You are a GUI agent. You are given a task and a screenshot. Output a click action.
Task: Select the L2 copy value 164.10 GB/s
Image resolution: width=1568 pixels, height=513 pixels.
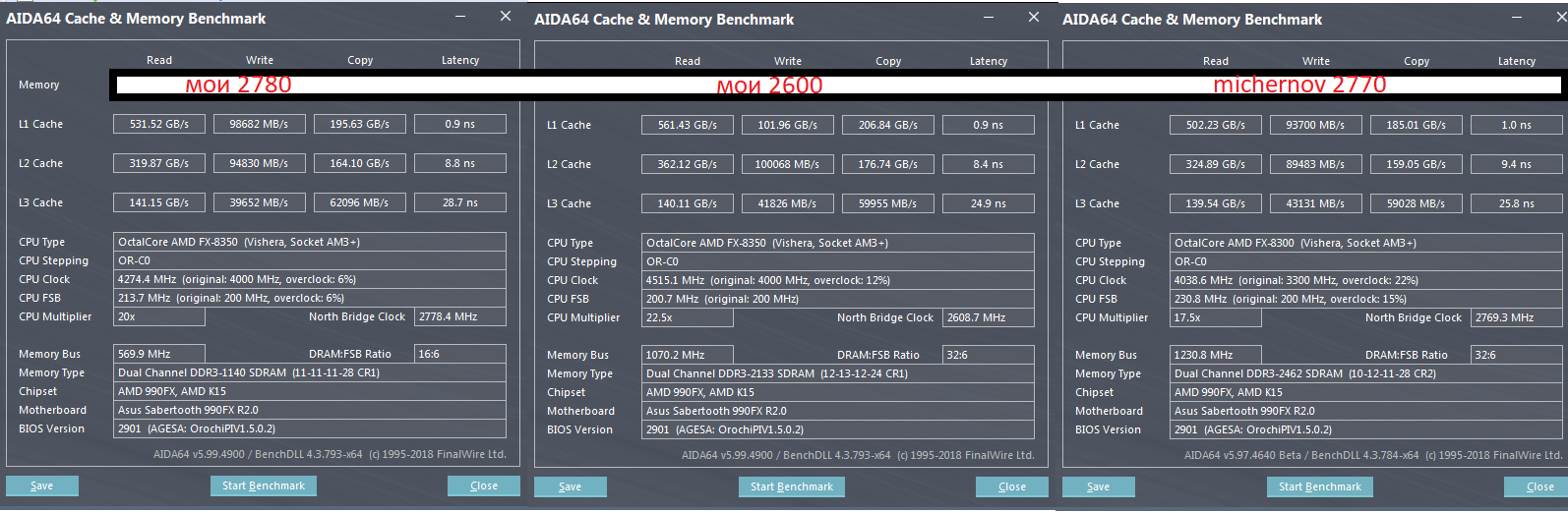click(360, 163)
